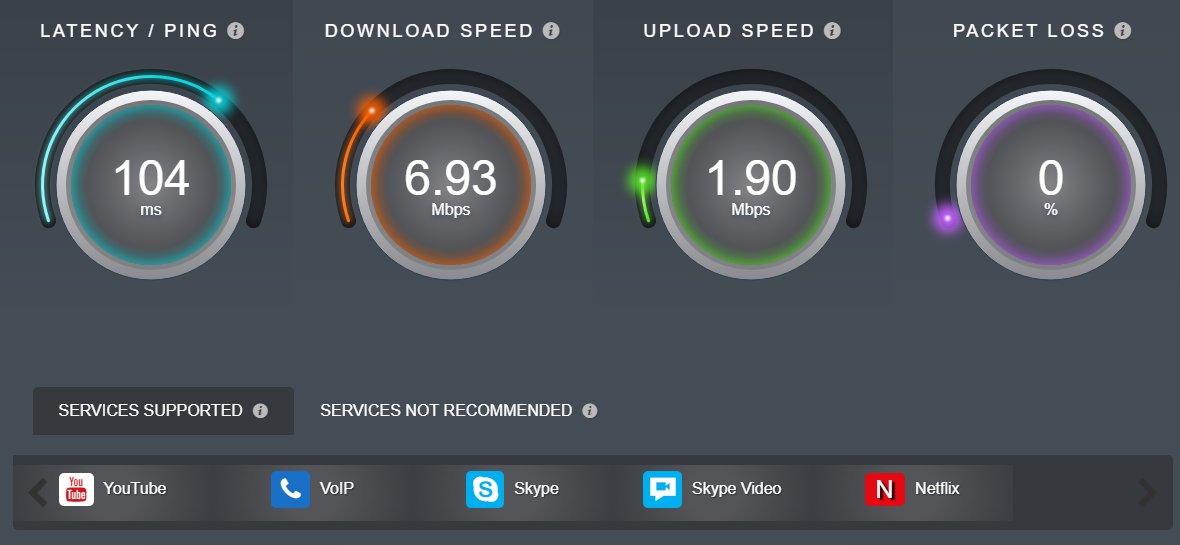
Task: Switch to Services Supported tab
Action: pos(163,411)
